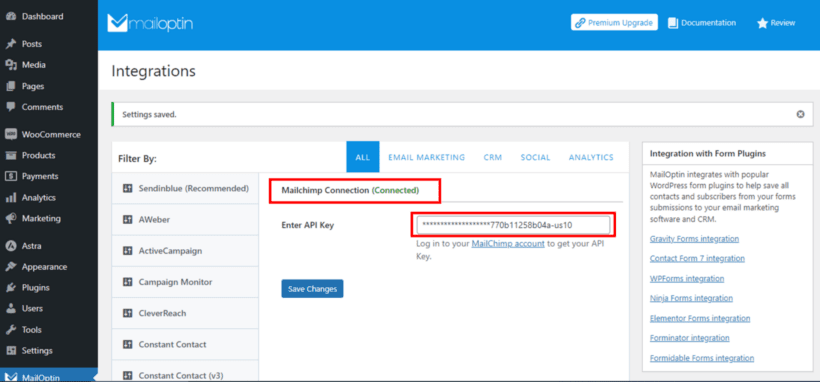Open Ninja Forms integration link
The height and width of the screenshot is (382, 820).
click(x=691, y=298)
